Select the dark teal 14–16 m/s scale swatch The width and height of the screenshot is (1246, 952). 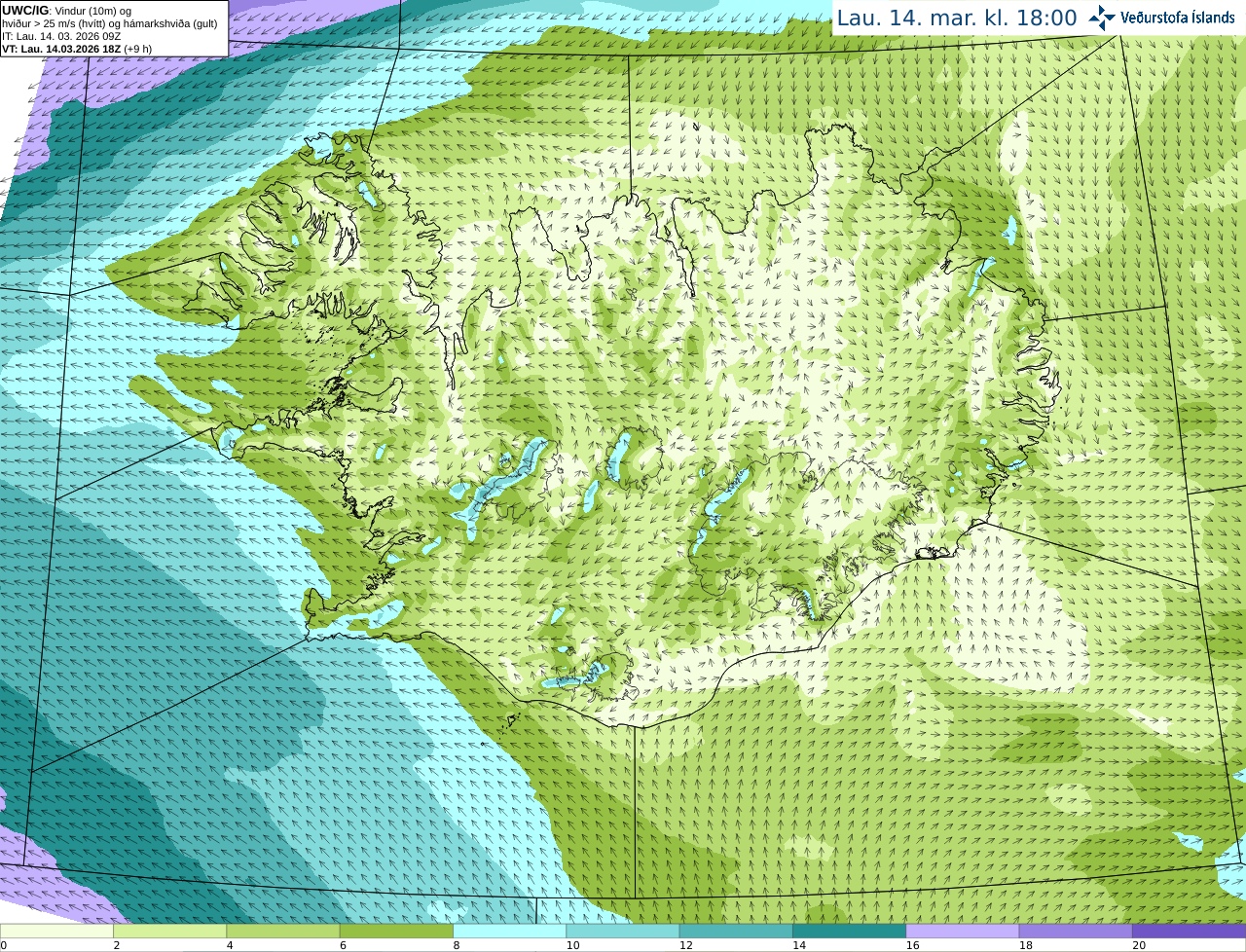pyautogui.click(x=849, y=931)
